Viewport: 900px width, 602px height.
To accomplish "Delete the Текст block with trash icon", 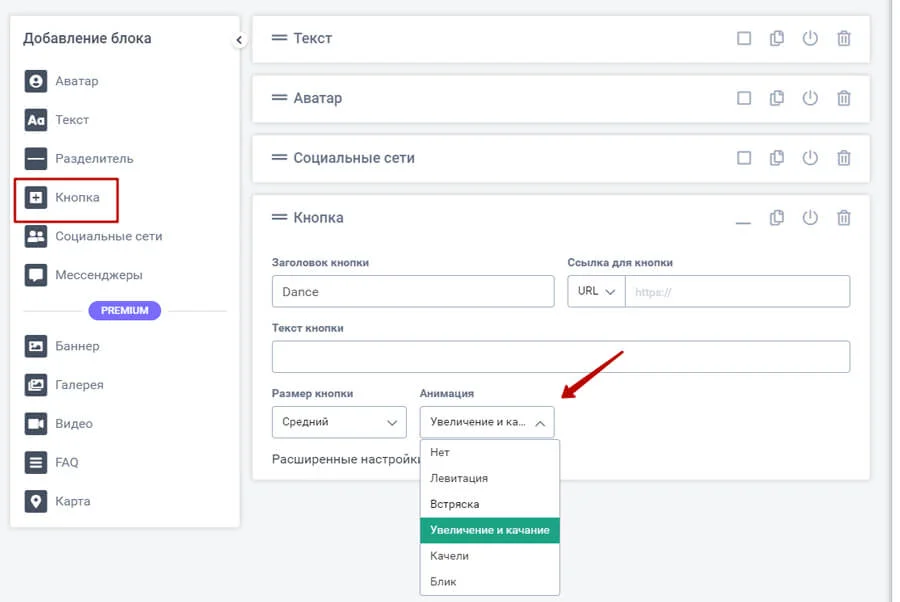I will tap(844, 39).
